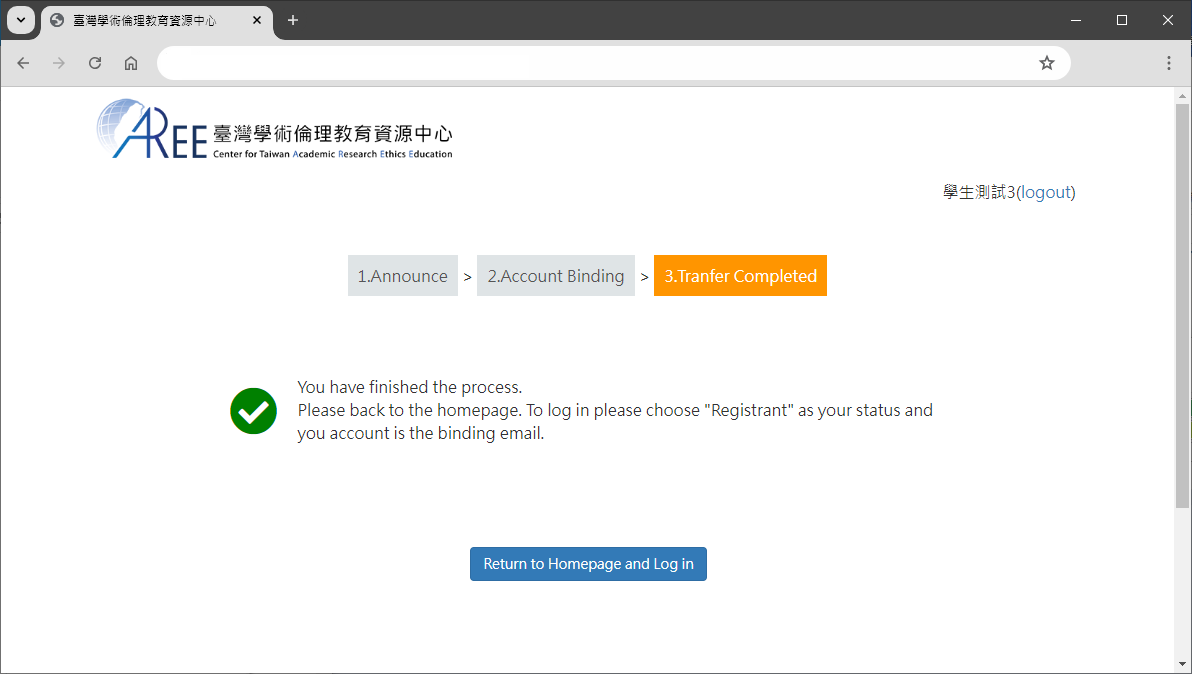Click the user name 學生測試3
1192x674 pixels.
click(979, 192)
